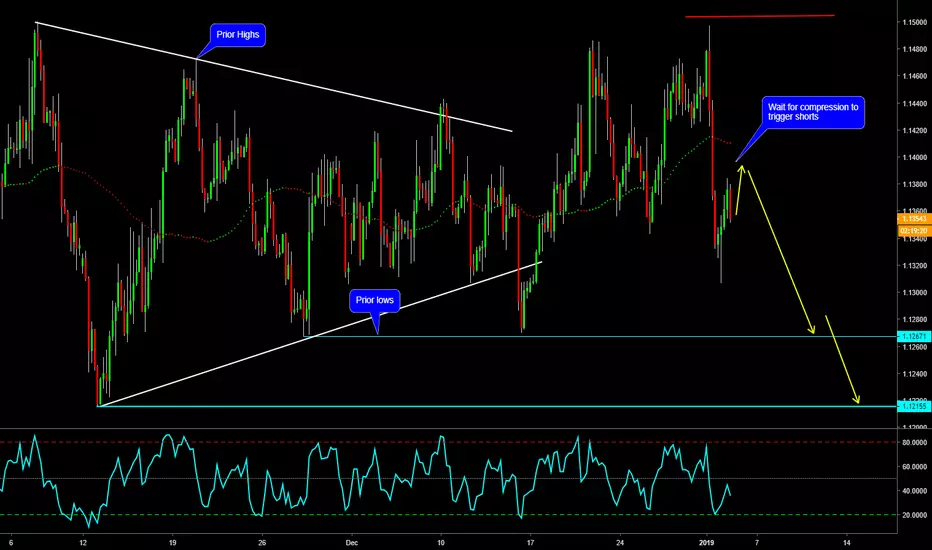Select the red horizontal line above the highs

click(760, 16)
